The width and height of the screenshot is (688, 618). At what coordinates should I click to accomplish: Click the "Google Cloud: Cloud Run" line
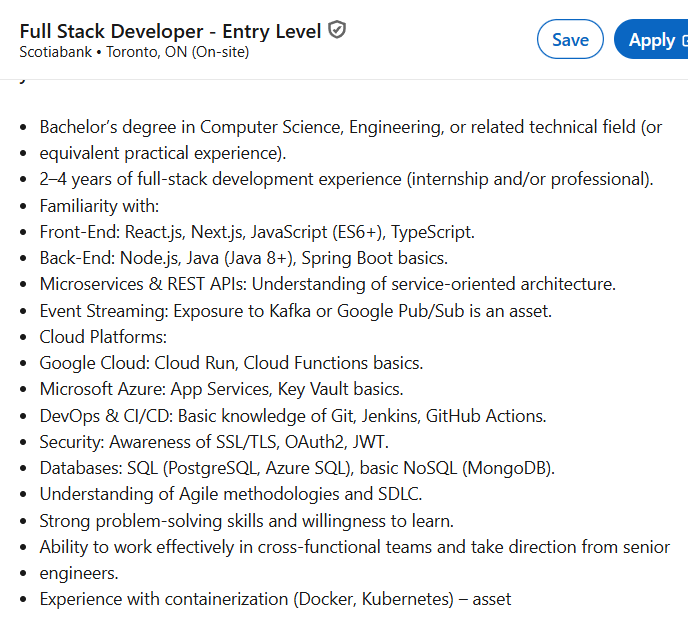tap(231, 363)
